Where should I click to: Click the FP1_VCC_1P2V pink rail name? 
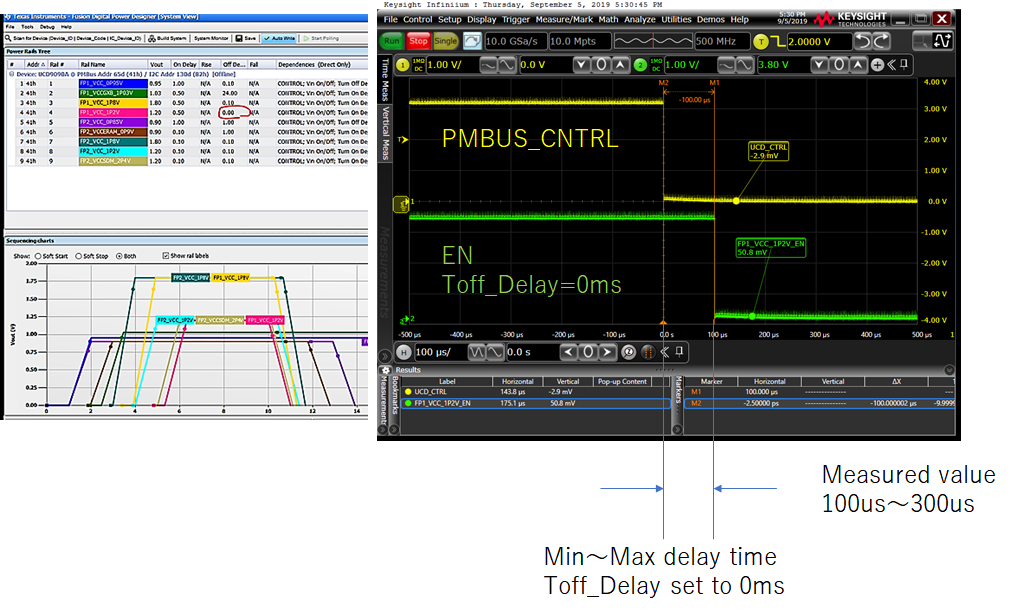pos(113,112)
